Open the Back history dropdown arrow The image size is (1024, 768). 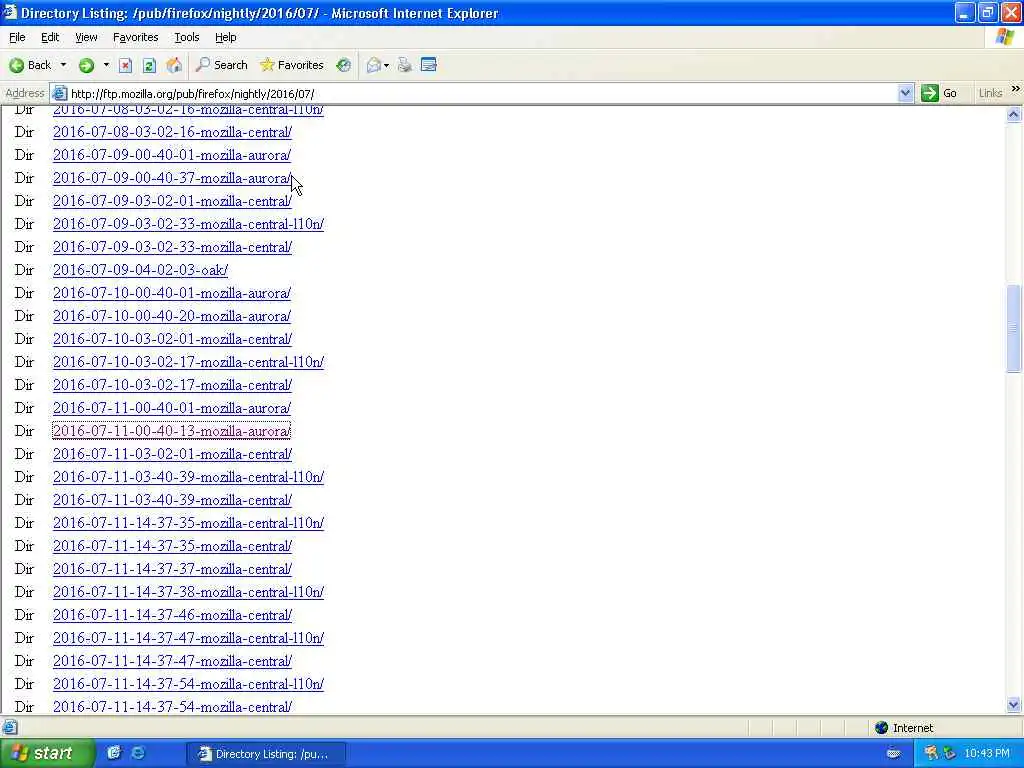pos(63,65)
